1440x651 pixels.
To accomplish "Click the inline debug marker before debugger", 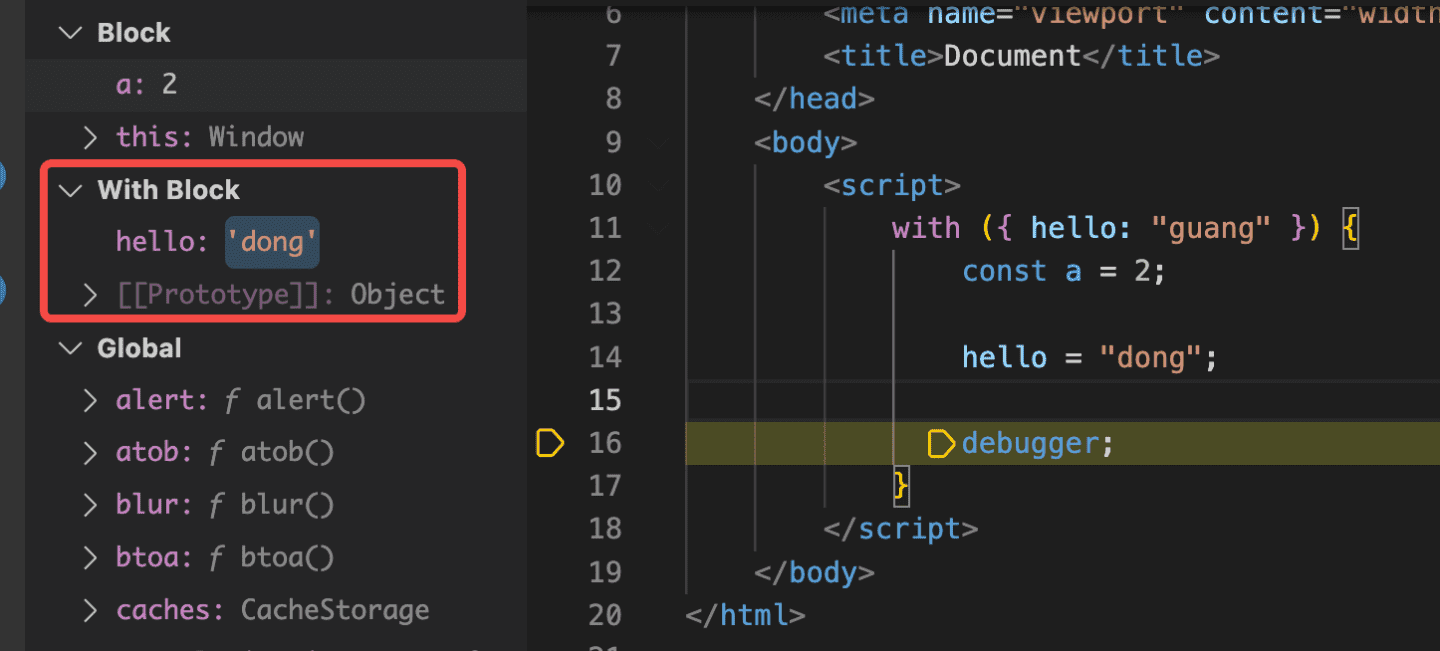I will click(x=941, y=443).
